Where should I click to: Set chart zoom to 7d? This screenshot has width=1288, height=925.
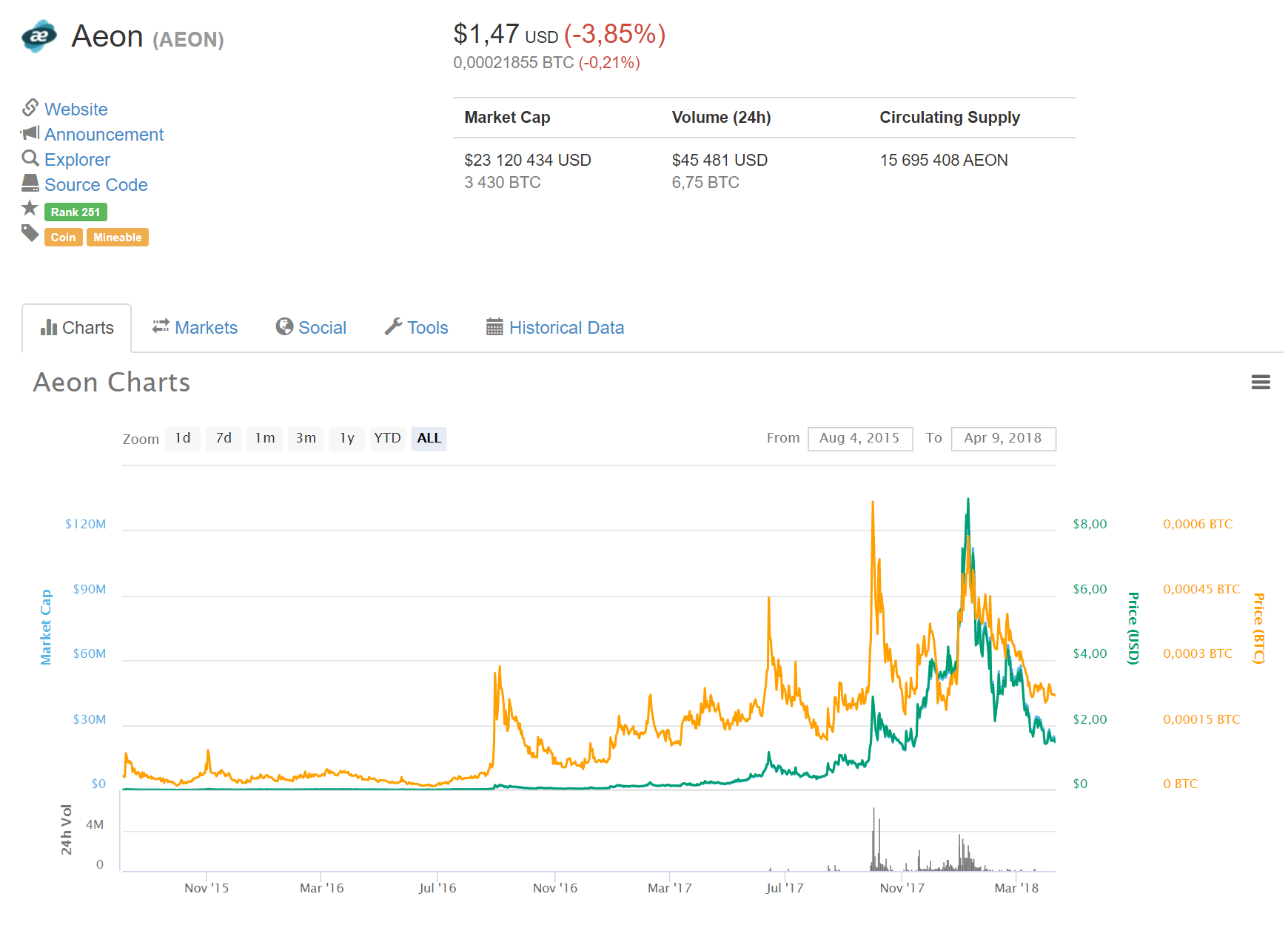[224, 438]
